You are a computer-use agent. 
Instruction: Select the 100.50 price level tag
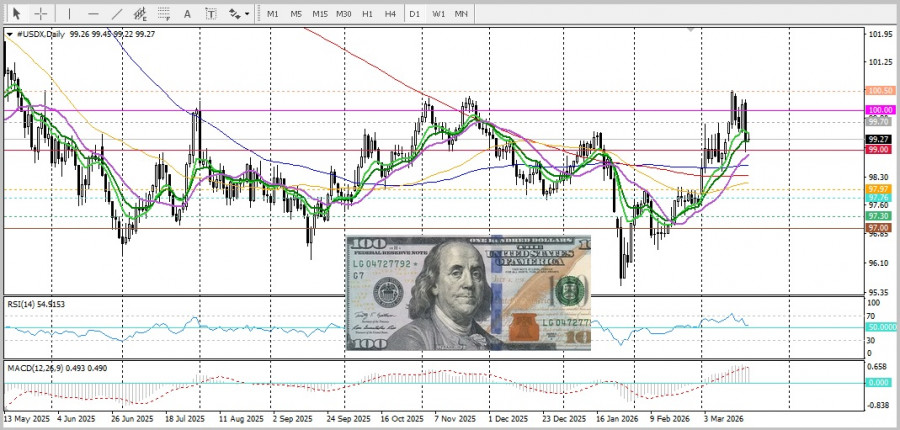[879, 91]
